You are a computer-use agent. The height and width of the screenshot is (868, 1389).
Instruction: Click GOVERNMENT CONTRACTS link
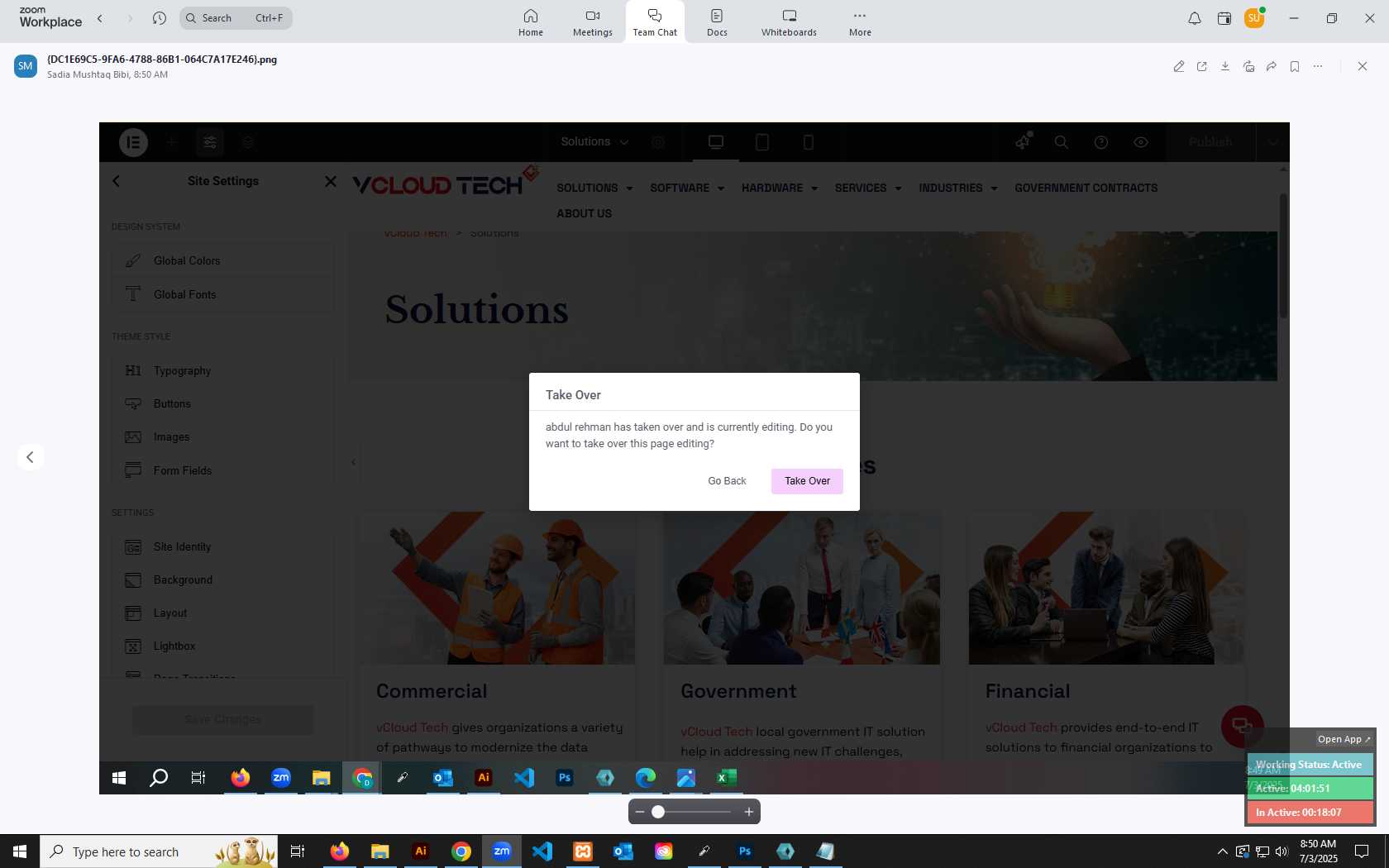pos(1086,188)
